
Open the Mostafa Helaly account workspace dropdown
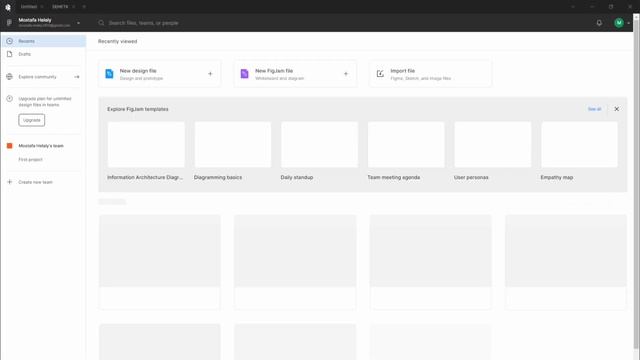pyautogui.click(x=78, y=23)
